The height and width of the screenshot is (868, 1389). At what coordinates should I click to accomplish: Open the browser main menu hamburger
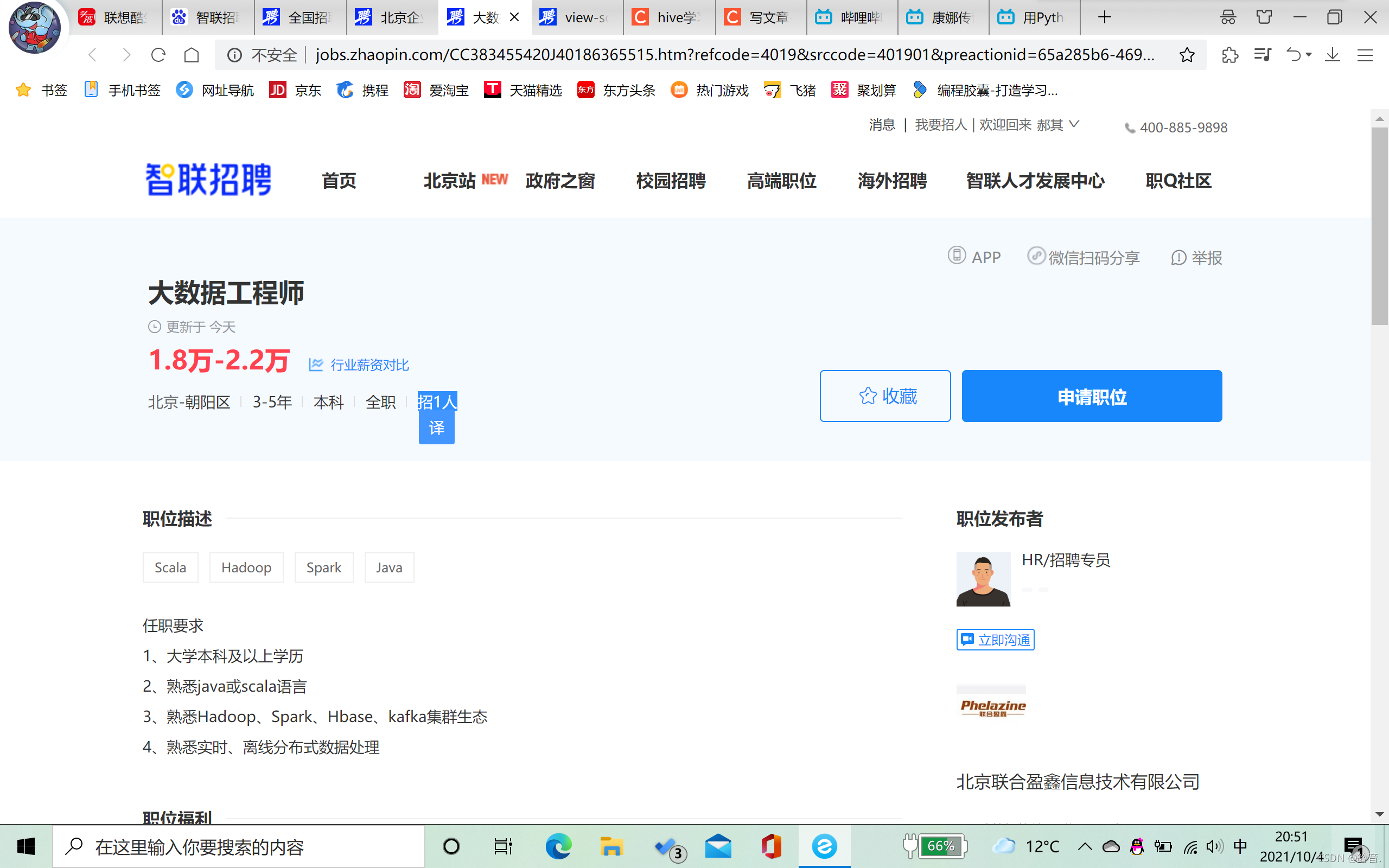1365,55
